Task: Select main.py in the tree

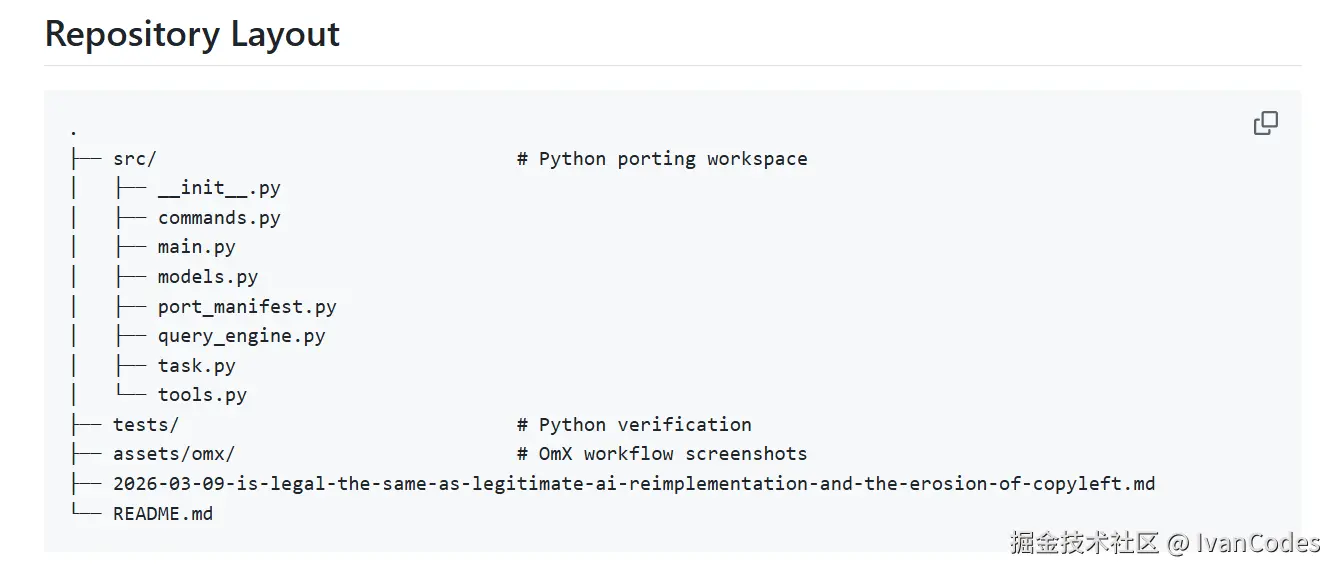Action: coord(196,247)
